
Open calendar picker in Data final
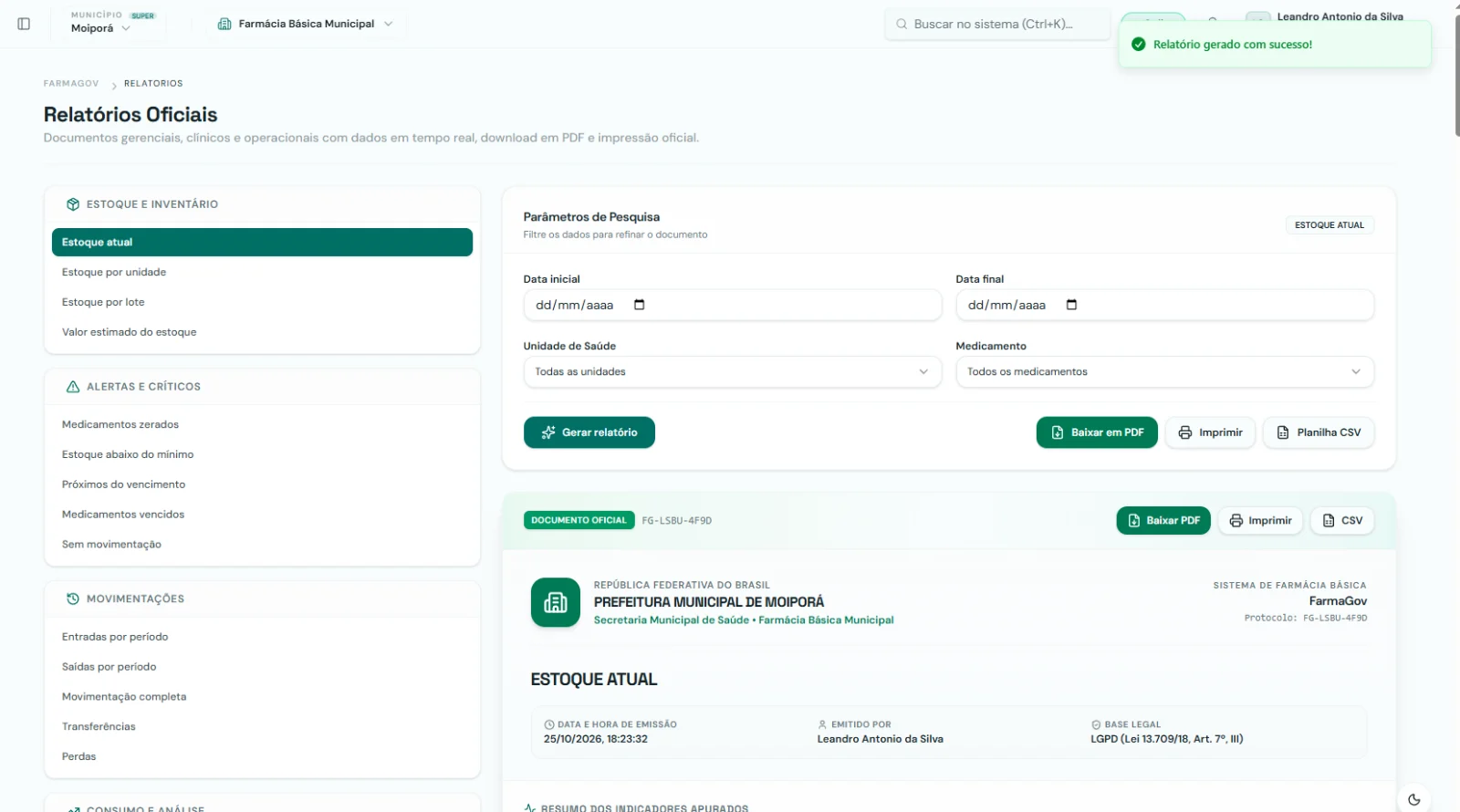1071,305
